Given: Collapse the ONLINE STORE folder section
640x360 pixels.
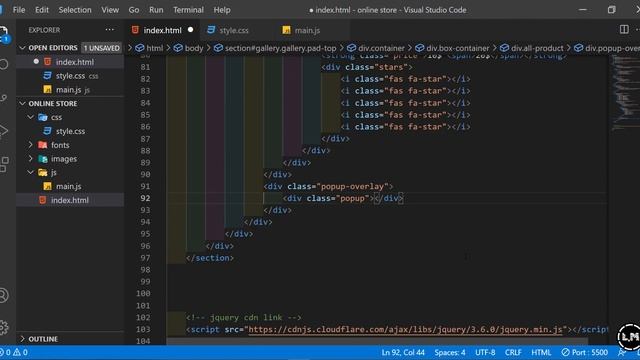Looking at the screenshot, I should pos(22,104).
